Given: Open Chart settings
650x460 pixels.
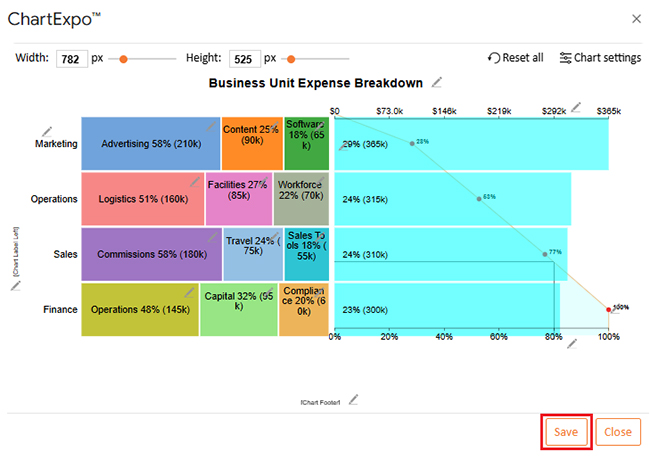Looking at the screenshot, I should [600, 58].
